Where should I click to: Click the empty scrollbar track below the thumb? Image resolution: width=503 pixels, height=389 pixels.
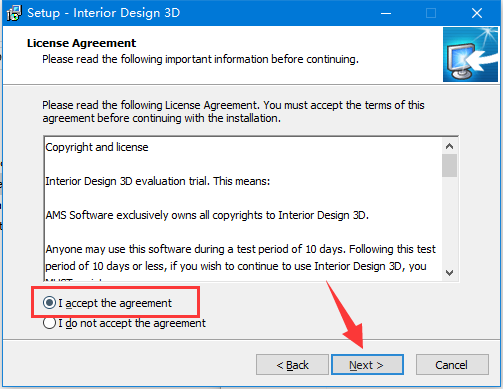click(x=449, y=221)
